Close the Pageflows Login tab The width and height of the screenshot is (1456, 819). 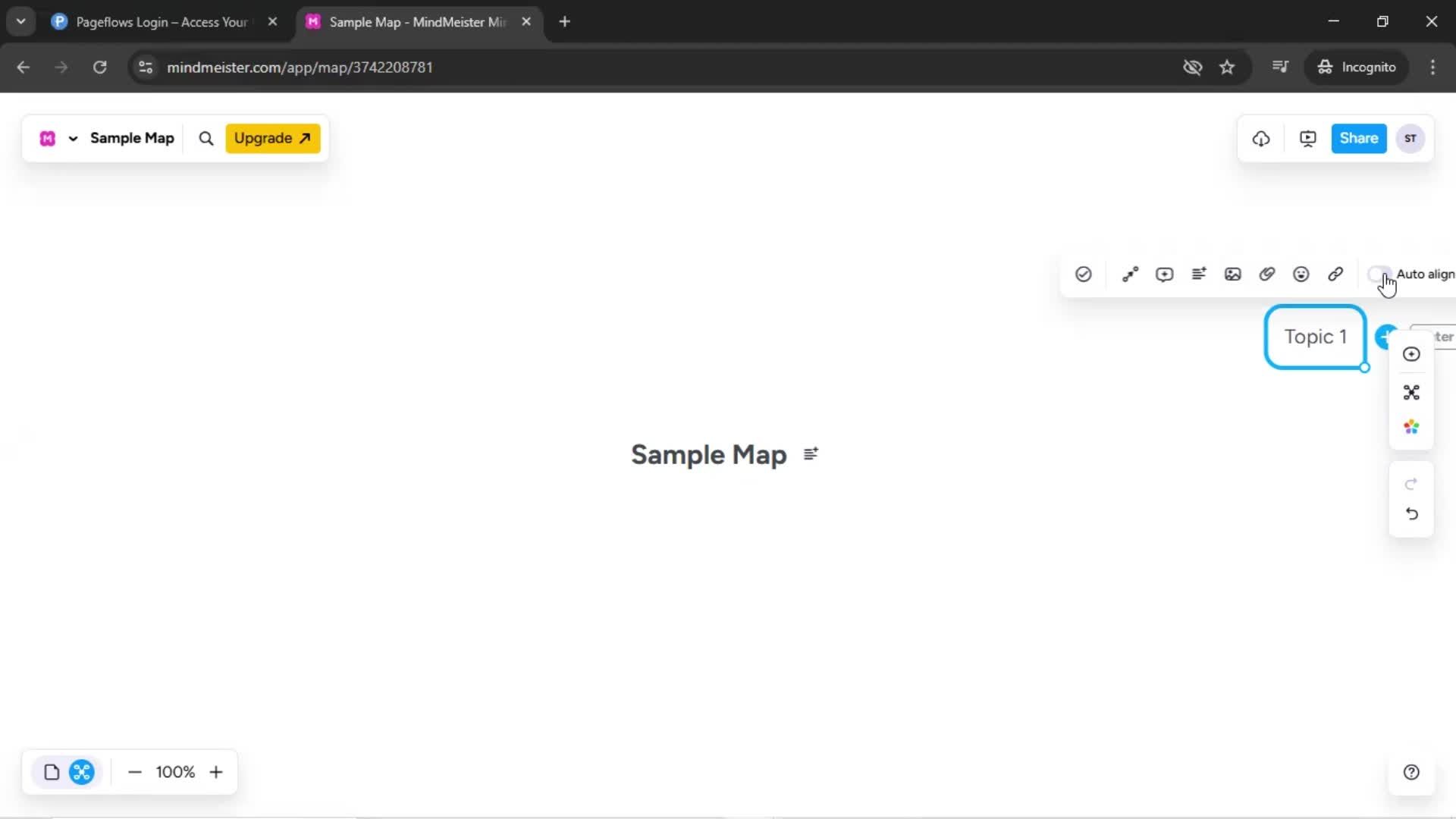click(x=272, y=22)
